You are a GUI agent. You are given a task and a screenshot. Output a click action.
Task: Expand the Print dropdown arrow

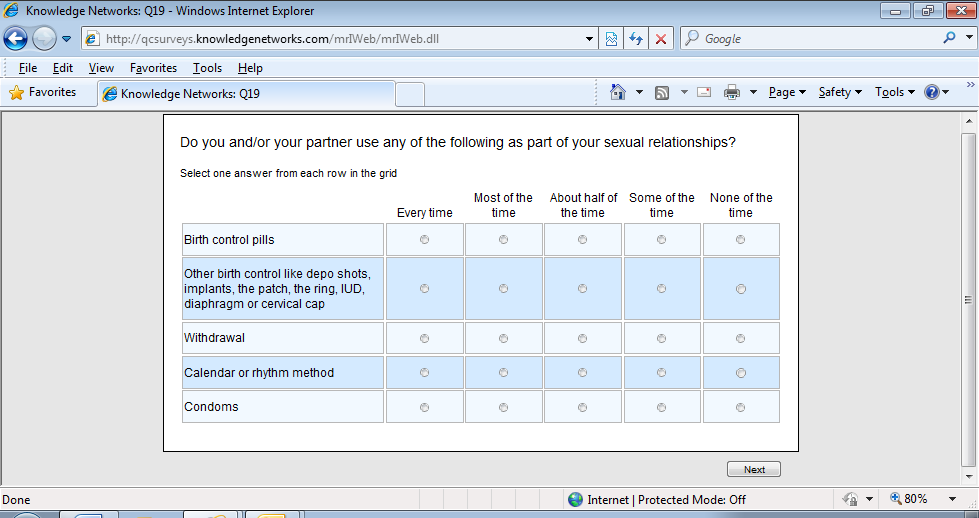pyautogui.click(x=753, y=92)
